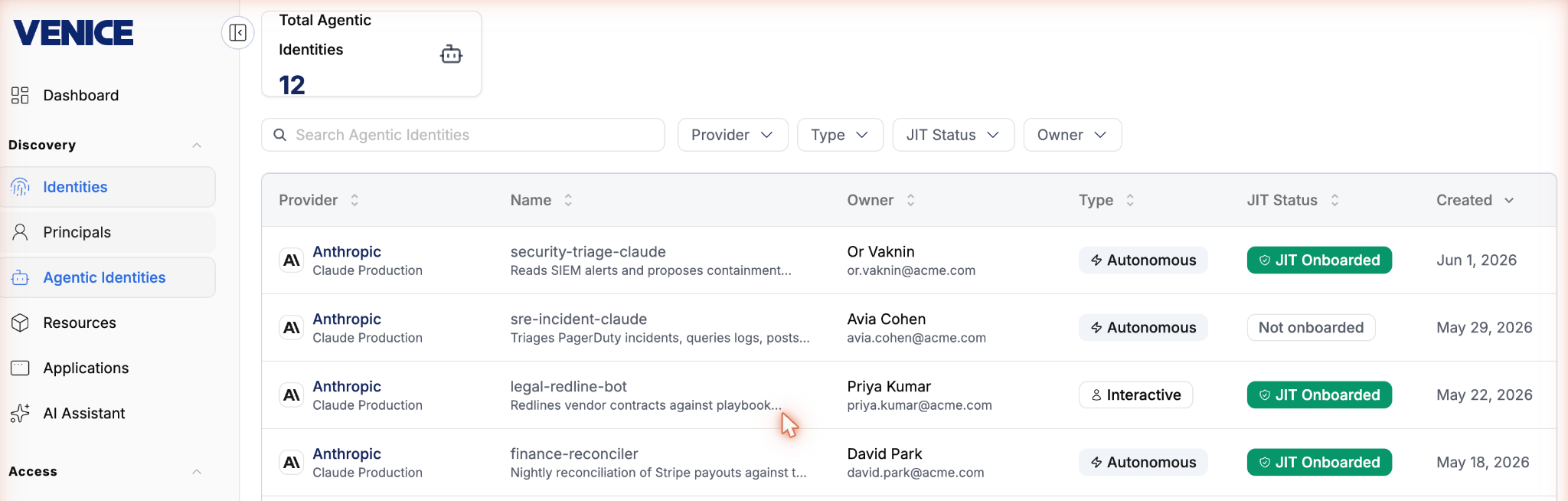Select Agentic Identities menu item
This screenshot has width=1568, height=501.
(x=108, y=277)
